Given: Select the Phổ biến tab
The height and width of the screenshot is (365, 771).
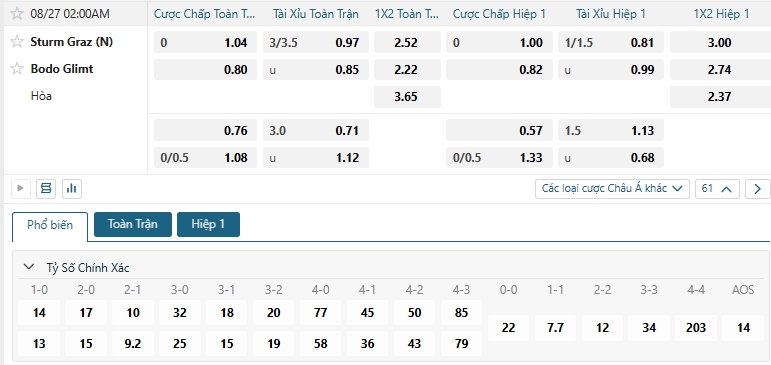Looking at the screenshot, I should 50,226.
